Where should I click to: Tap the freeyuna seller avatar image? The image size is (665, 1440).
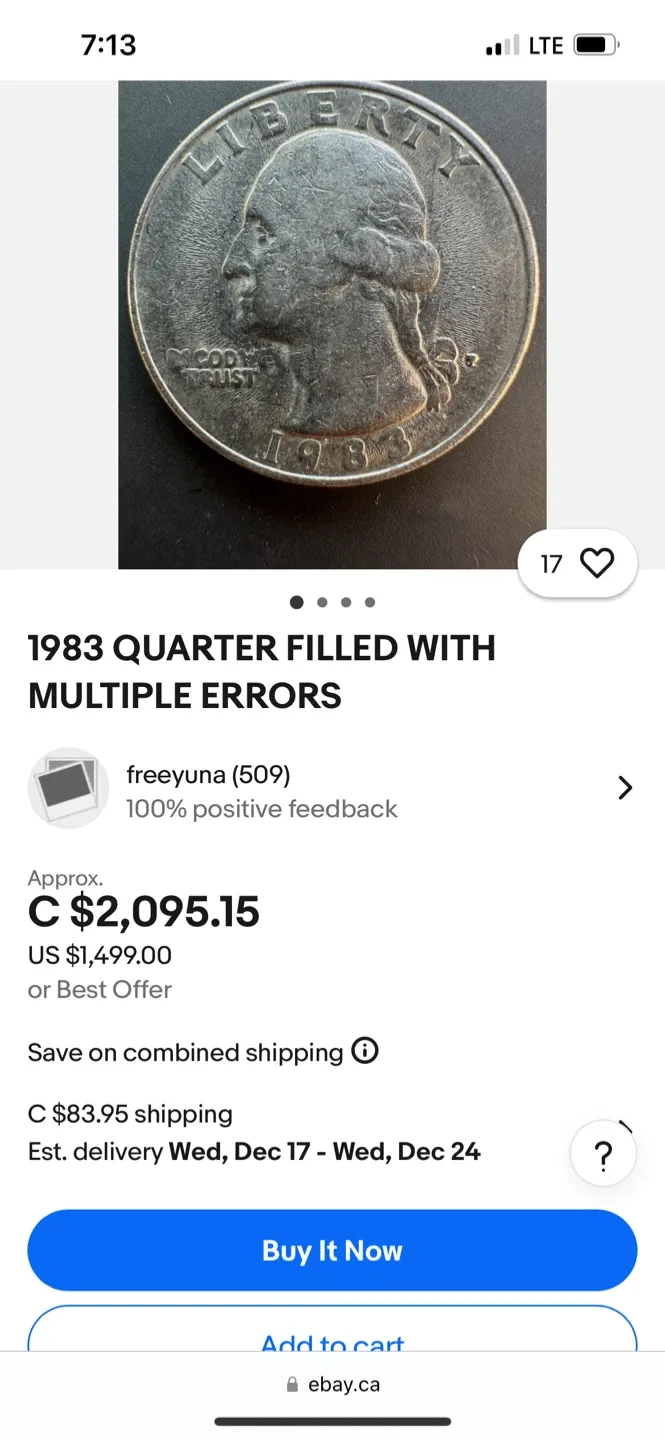click(x=68, y=788)
